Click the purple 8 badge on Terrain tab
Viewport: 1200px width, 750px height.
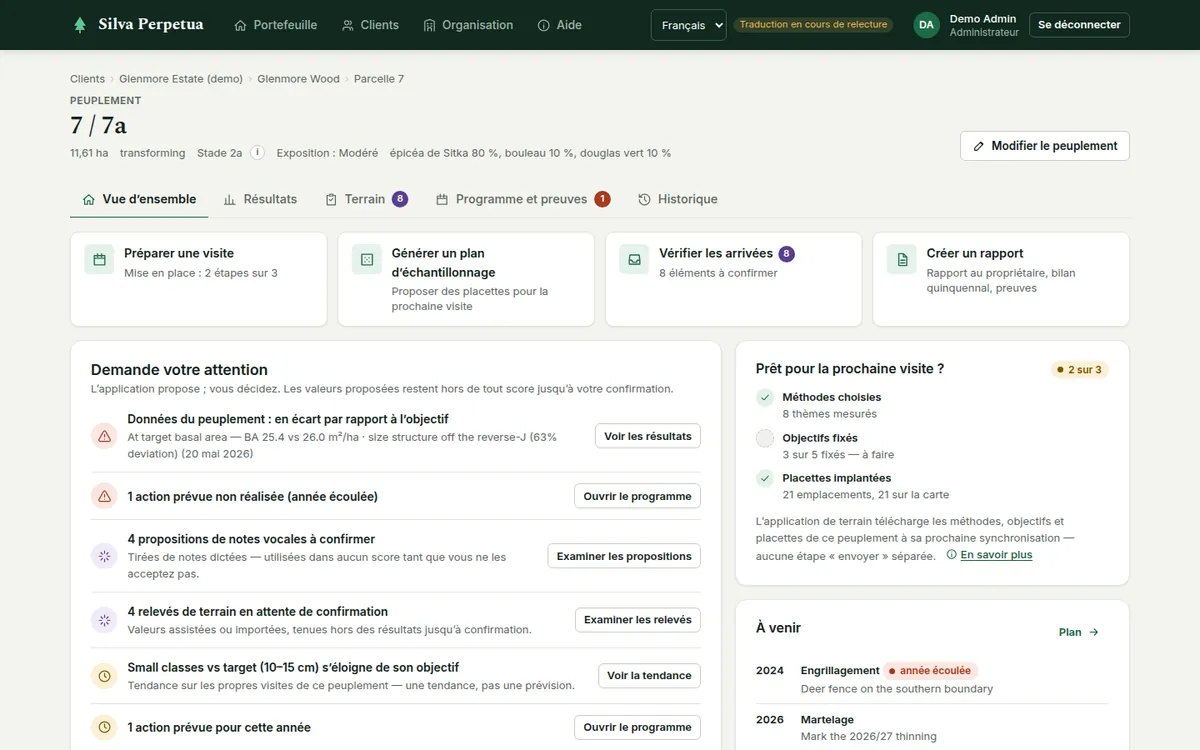click(400, 199)
